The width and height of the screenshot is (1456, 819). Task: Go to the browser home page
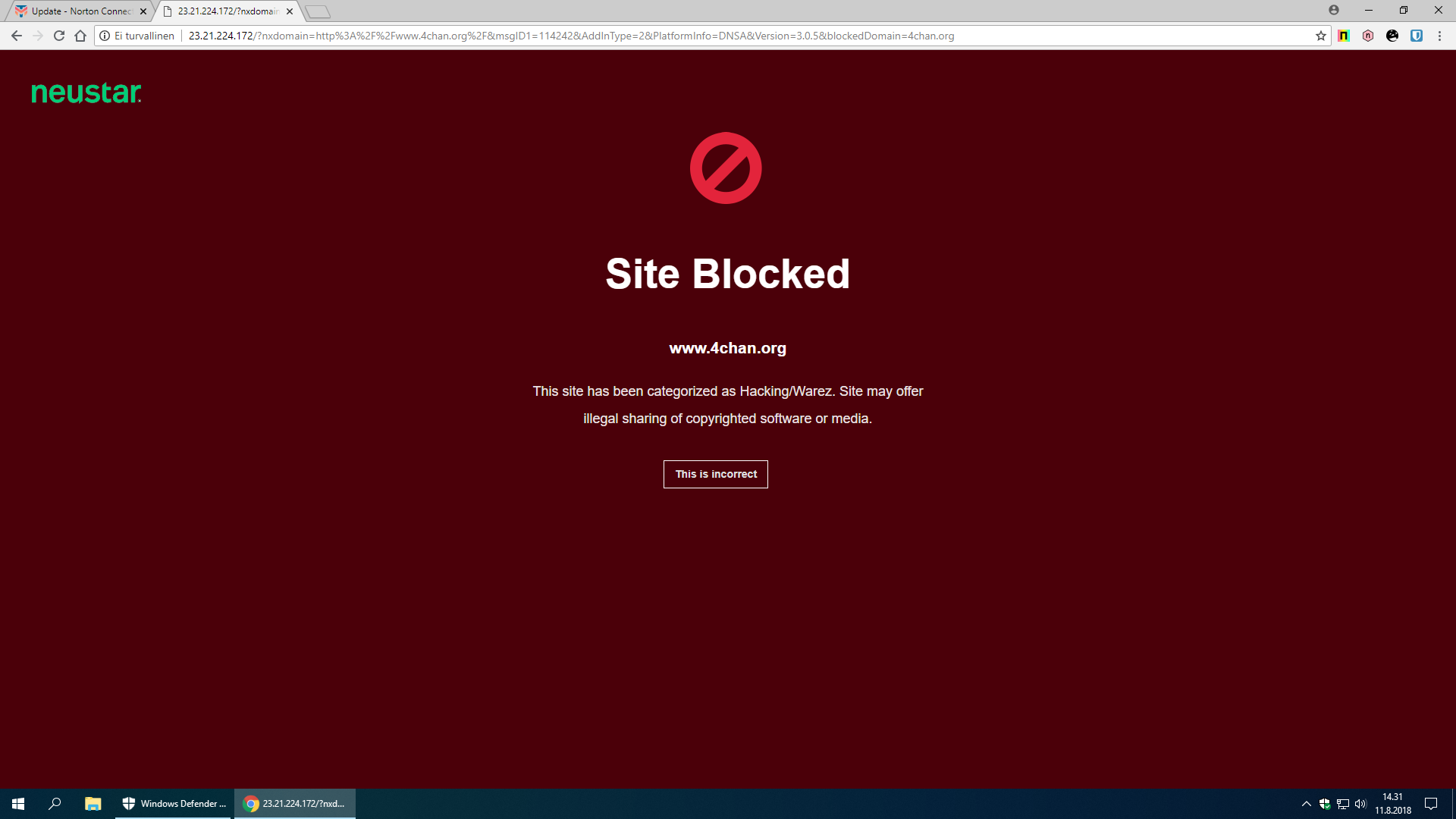80,36
